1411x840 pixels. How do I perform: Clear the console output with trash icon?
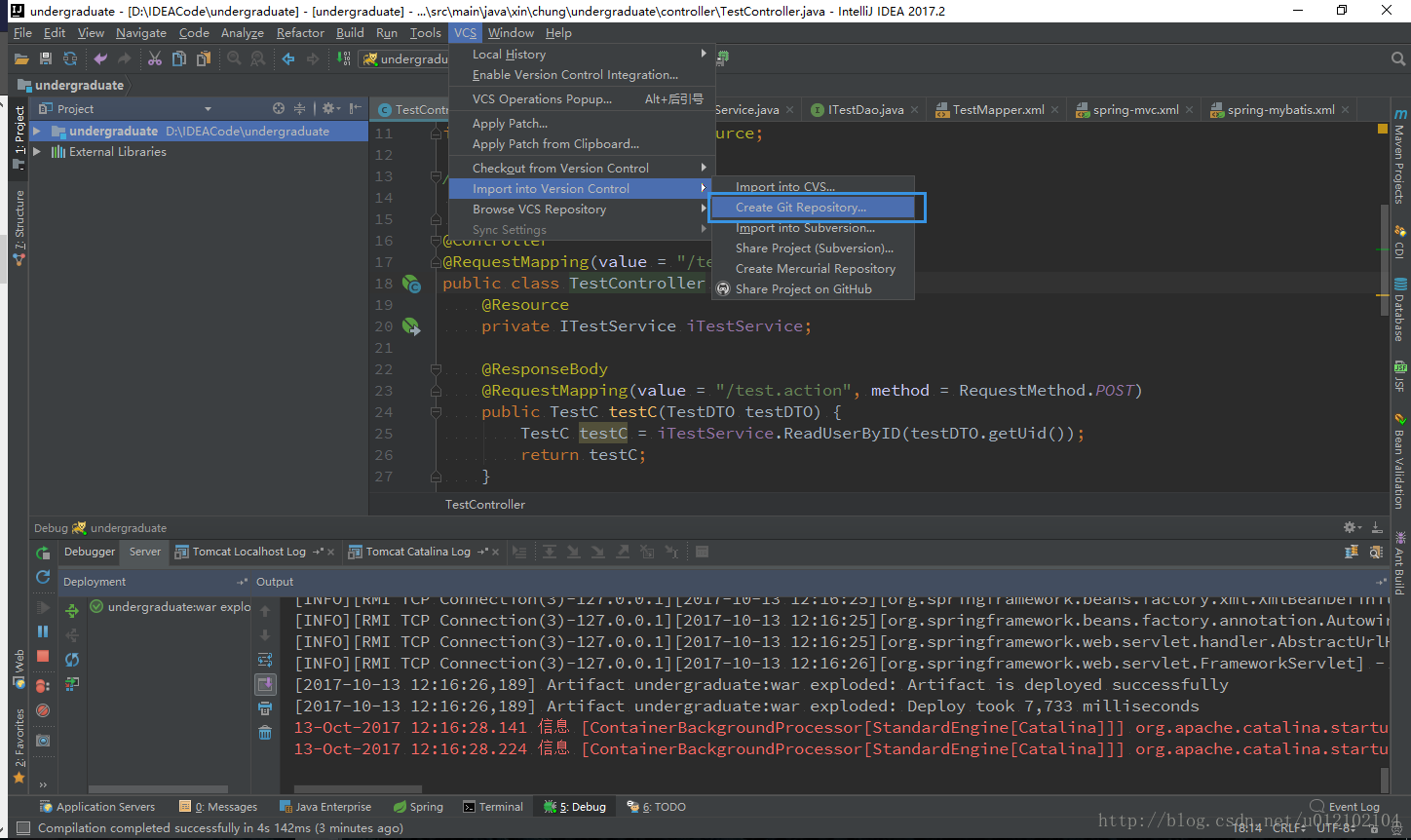coord(265,733)
